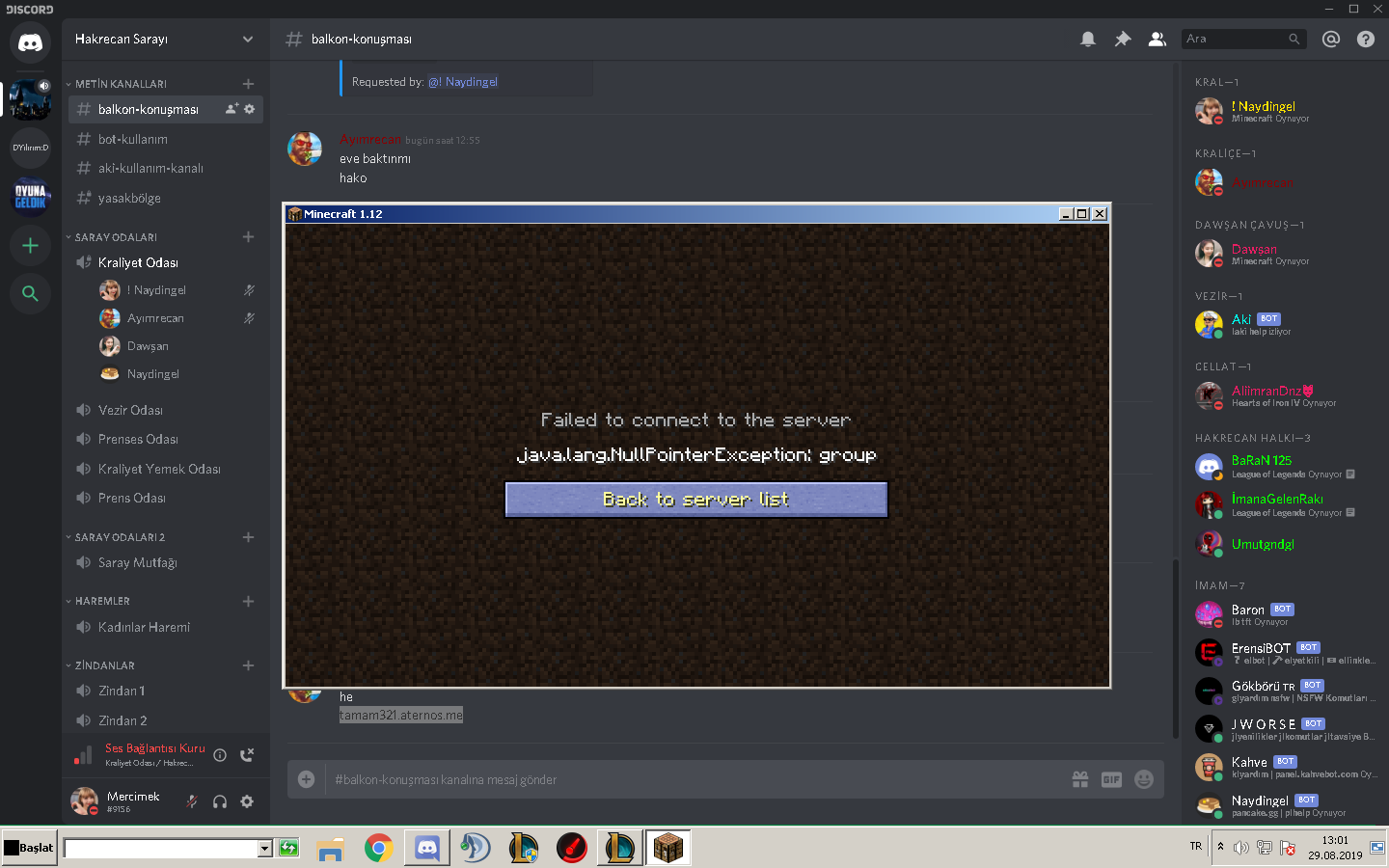The width and height of the screenshot is (1389, 868).
Task: Create invite for balkon-konuşması channel
Action: [231, 109]
